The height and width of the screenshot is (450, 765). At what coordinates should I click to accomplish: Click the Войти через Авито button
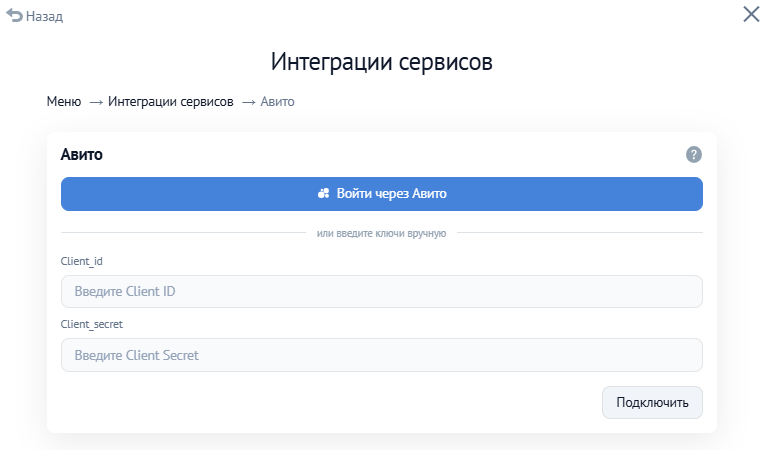[x=382, y=194]
